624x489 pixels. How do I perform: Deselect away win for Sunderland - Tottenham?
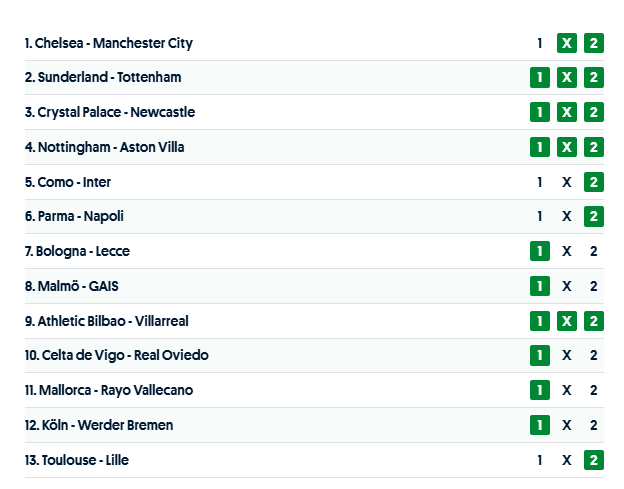click(x=594, y=78)
